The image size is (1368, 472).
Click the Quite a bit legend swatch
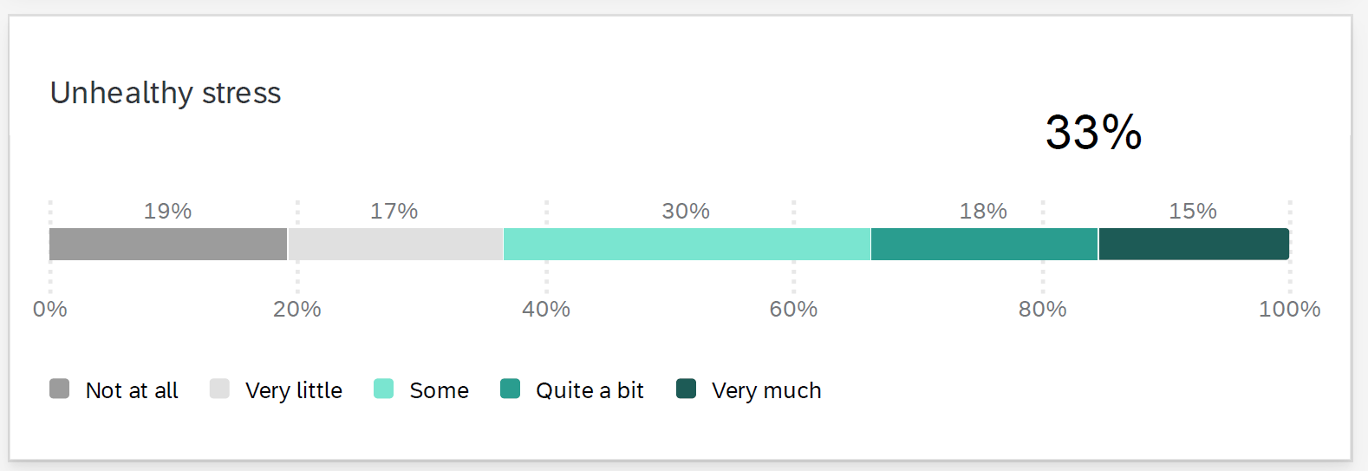[x=510, y=389]
